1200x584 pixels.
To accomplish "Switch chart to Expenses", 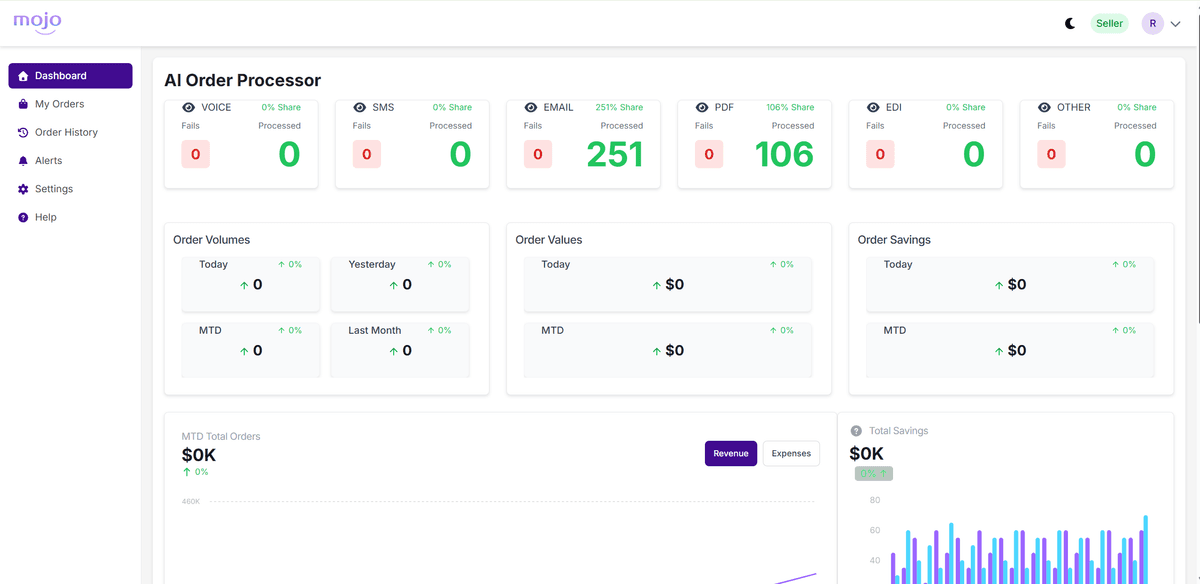I will tap(791, 453).
